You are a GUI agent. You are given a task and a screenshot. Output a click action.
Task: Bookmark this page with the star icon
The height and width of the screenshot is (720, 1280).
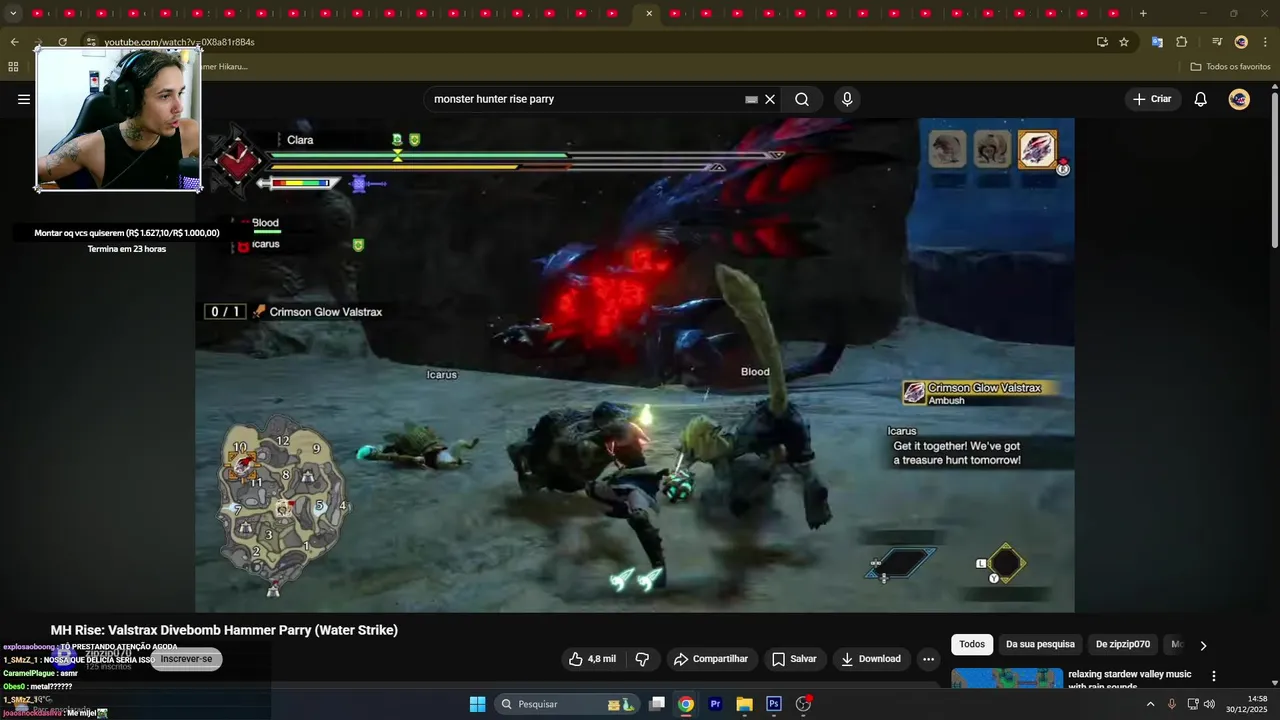[1124, 42]
